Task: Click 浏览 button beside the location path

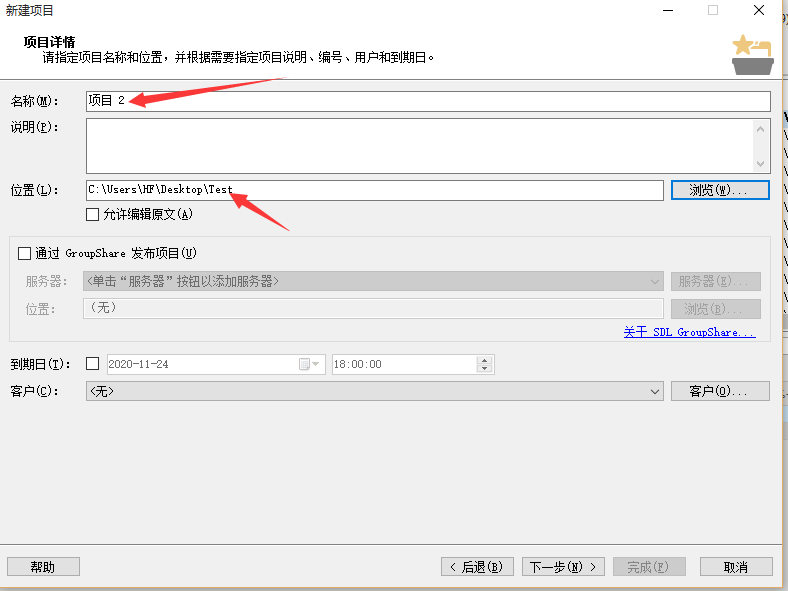Action: coord(719,190)
